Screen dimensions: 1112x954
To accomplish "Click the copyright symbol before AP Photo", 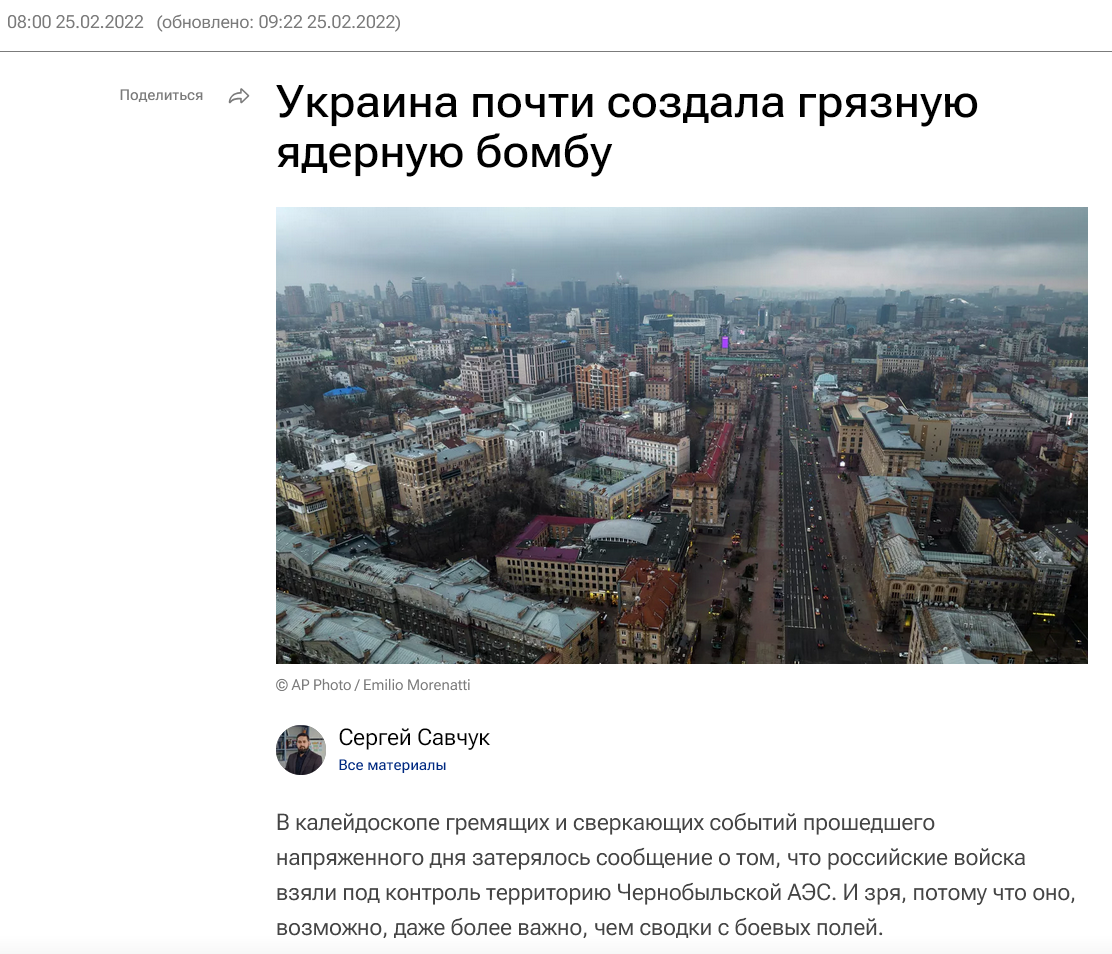I will tap(281, 685).
